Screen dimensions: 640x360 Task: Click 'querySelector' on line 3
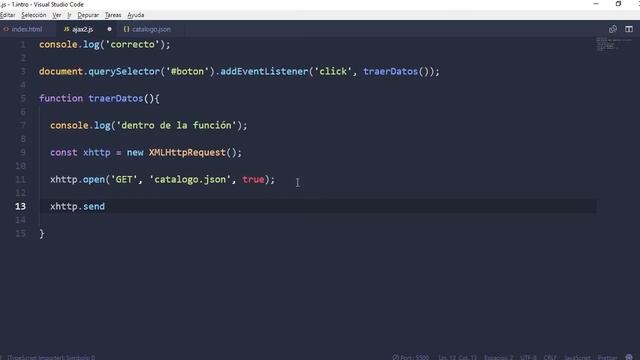[124, 71]
